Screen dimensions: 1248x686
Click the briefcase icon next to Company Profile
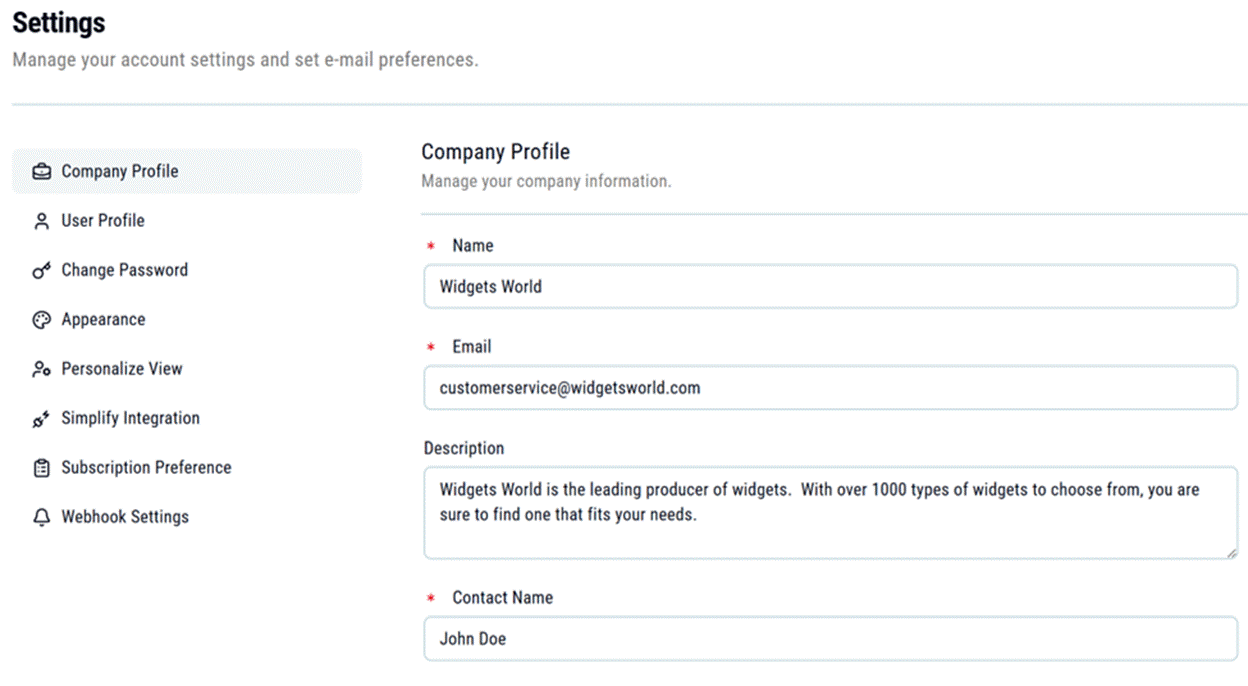(41, 170)
